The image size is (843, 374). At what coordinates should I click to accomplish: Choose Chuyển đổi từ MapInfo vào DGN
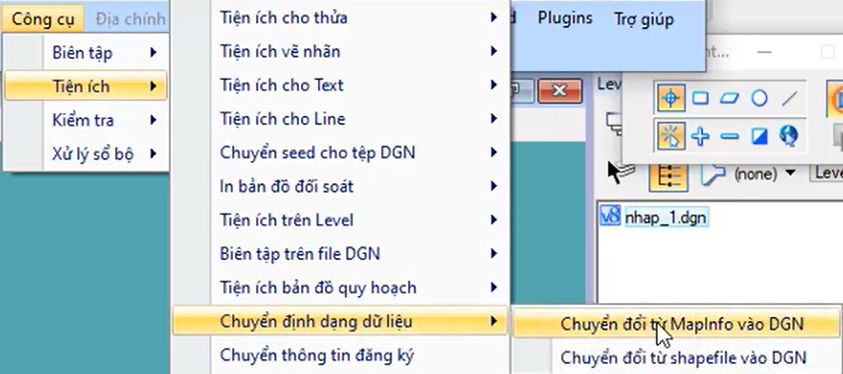pyautogui.click(x=676, y=324)
